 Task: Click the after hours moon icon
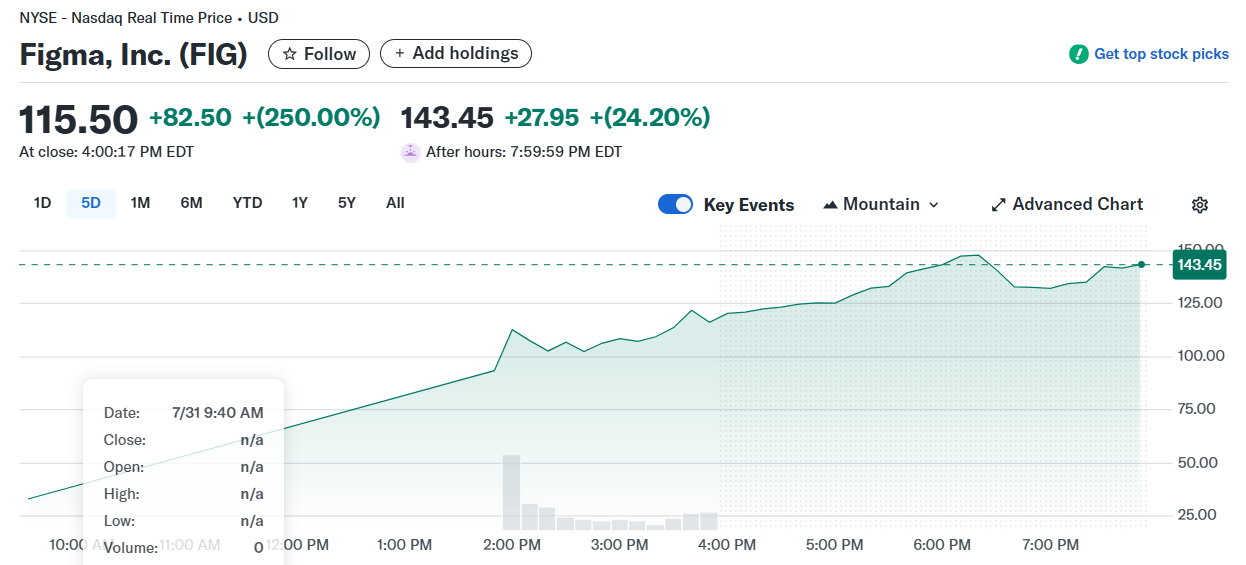(410, 152)
